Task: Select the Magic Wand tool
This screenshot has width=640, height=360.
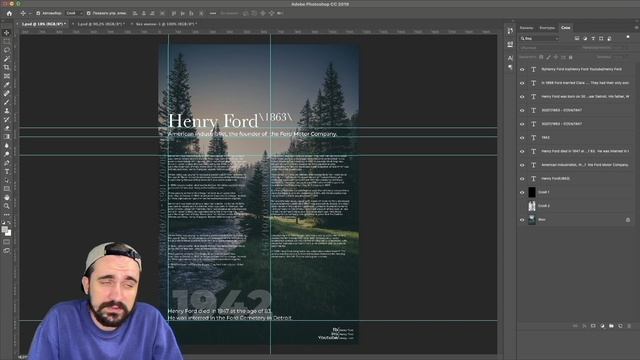Action: [7, 59]
